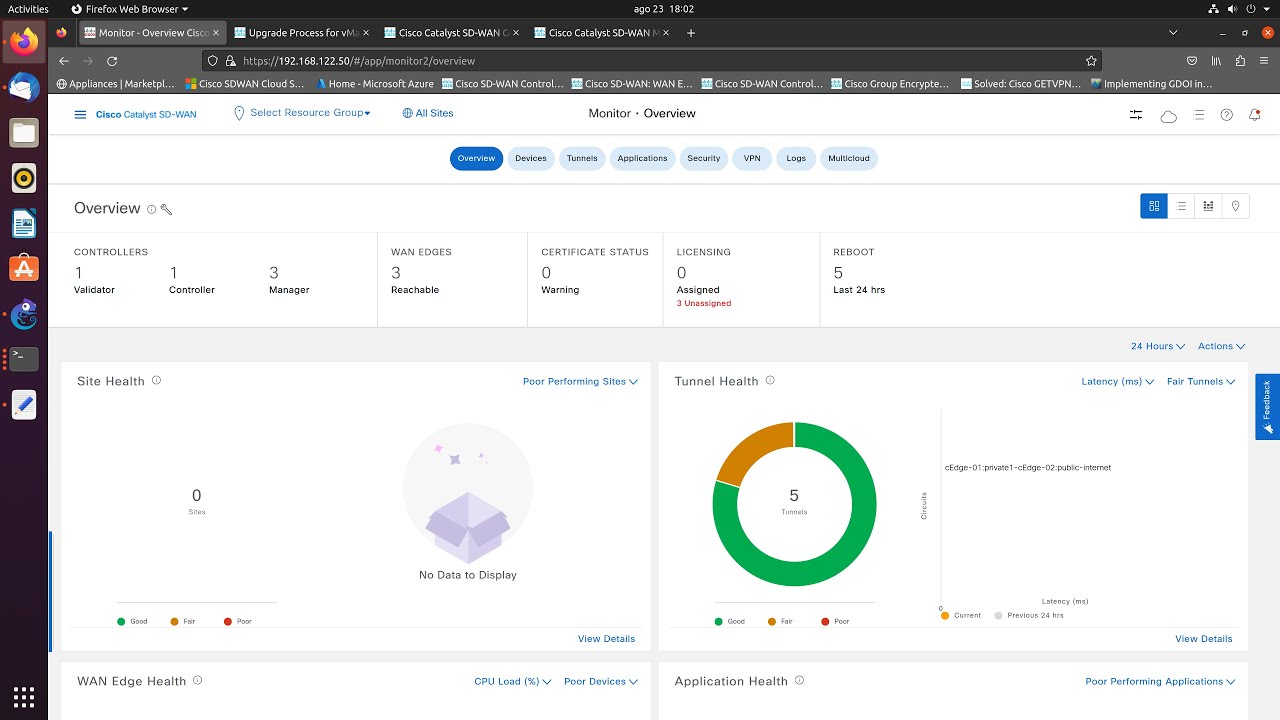The image size is (1280, 720).
Task: Reload the page with the browser refresh button
Action: coord(112,61)
